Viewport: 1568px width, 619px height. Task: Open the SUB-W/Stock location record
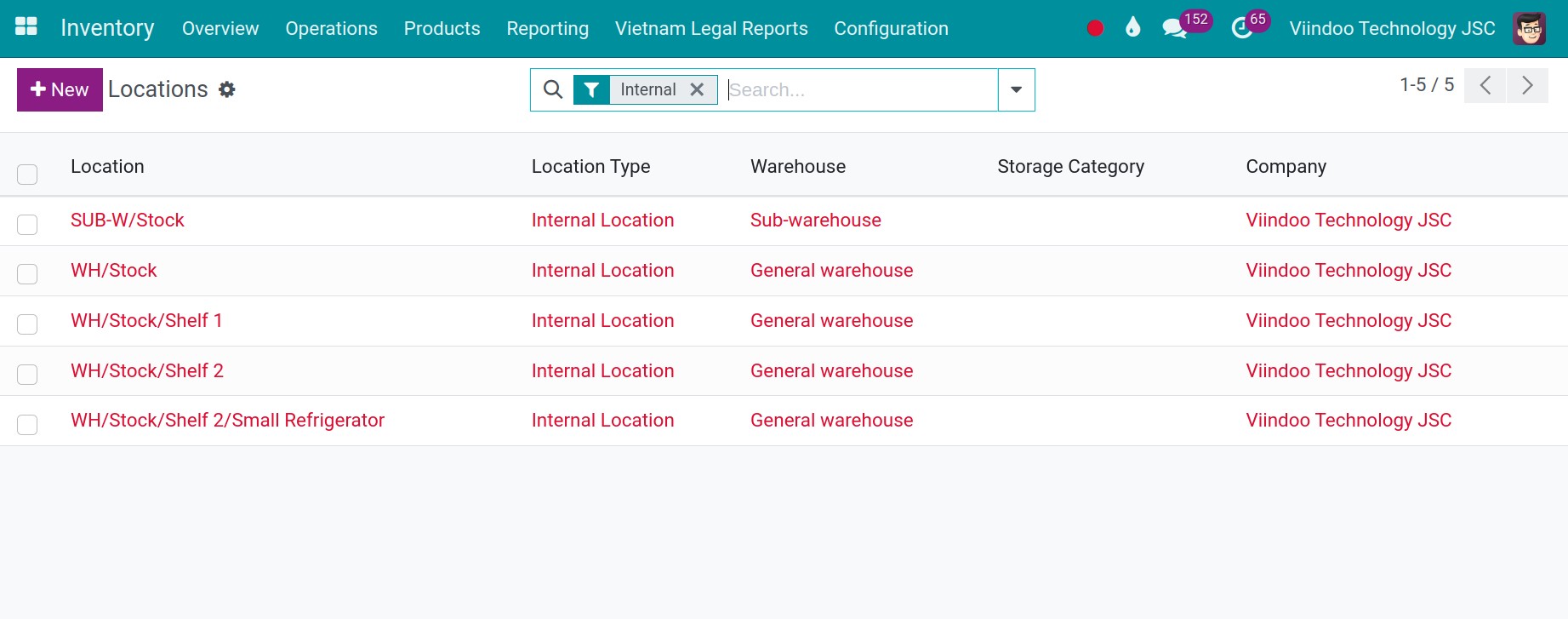[x=128, y=221]
